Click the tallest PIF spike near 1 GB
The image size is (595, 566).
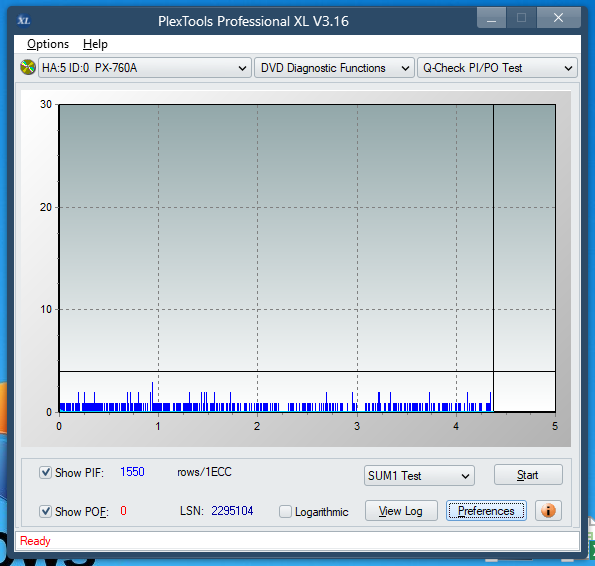coord(152,396)
